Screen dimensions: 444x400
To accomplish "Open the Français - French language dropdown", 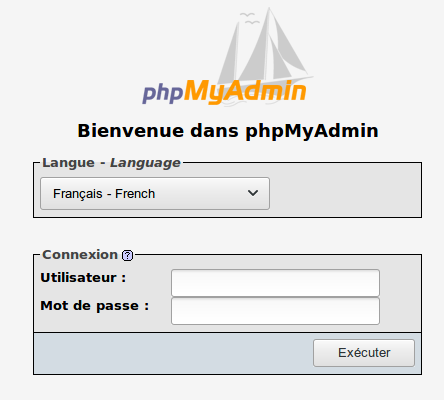I will [155, 194].
